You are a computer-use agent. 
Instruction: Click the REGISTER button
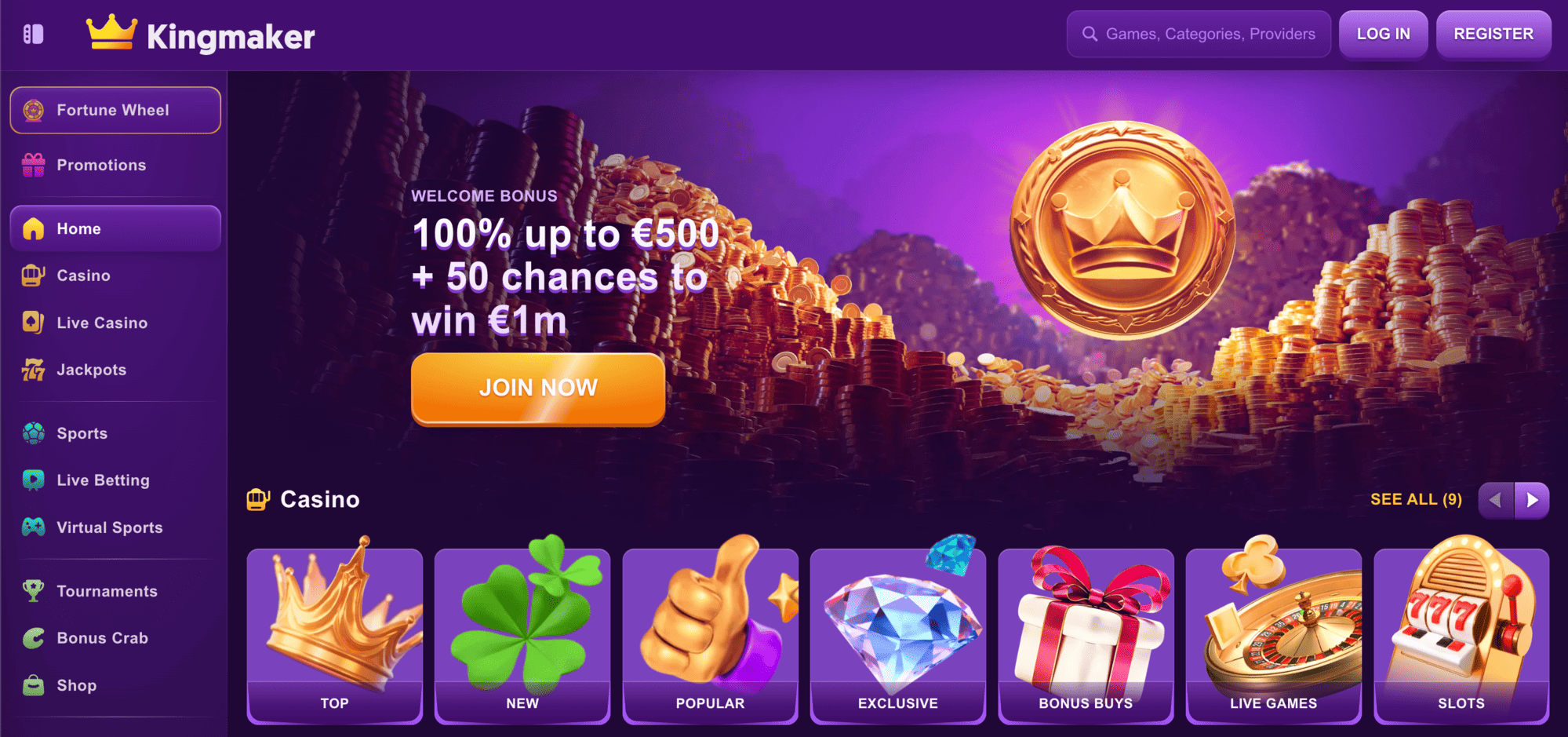pos(1493,35)
